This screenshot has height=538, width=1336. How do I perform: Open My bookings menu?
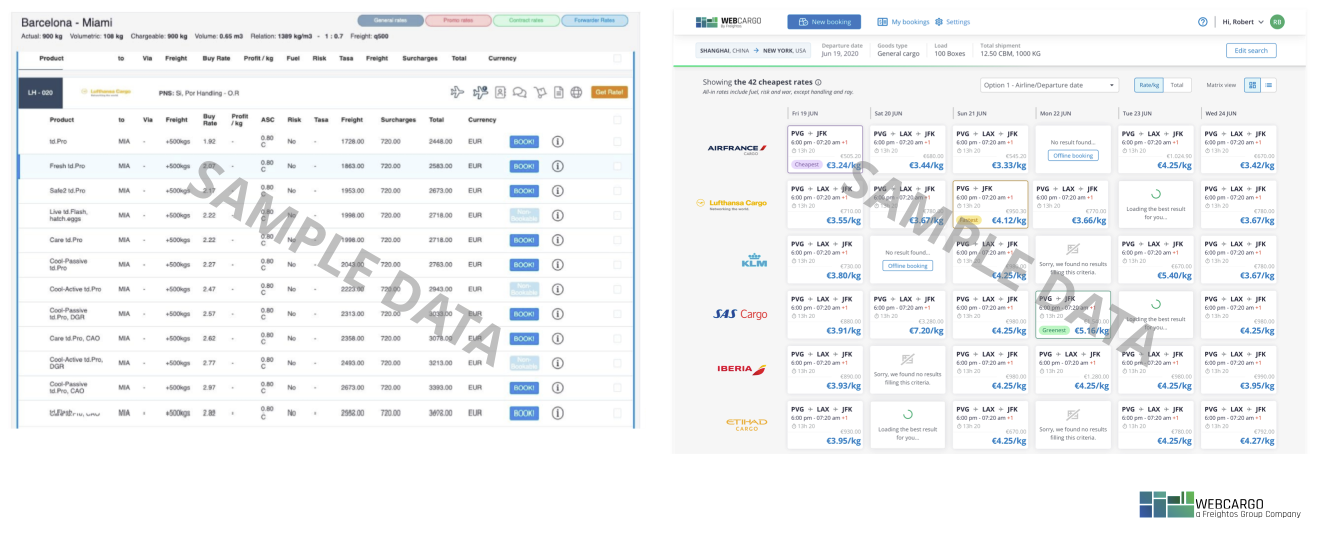[x=903, y=21]
